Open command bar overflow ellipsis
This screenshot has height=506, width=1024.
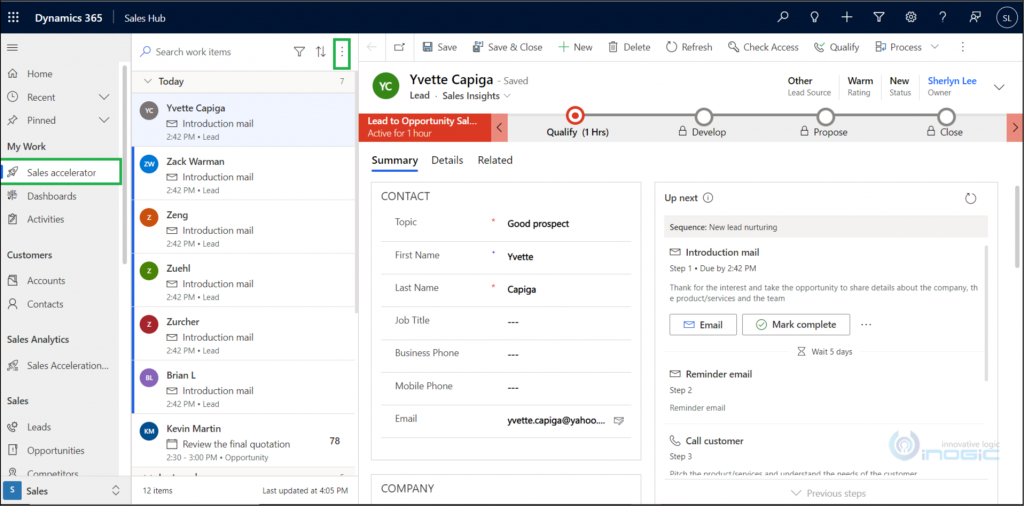[962, 47]
